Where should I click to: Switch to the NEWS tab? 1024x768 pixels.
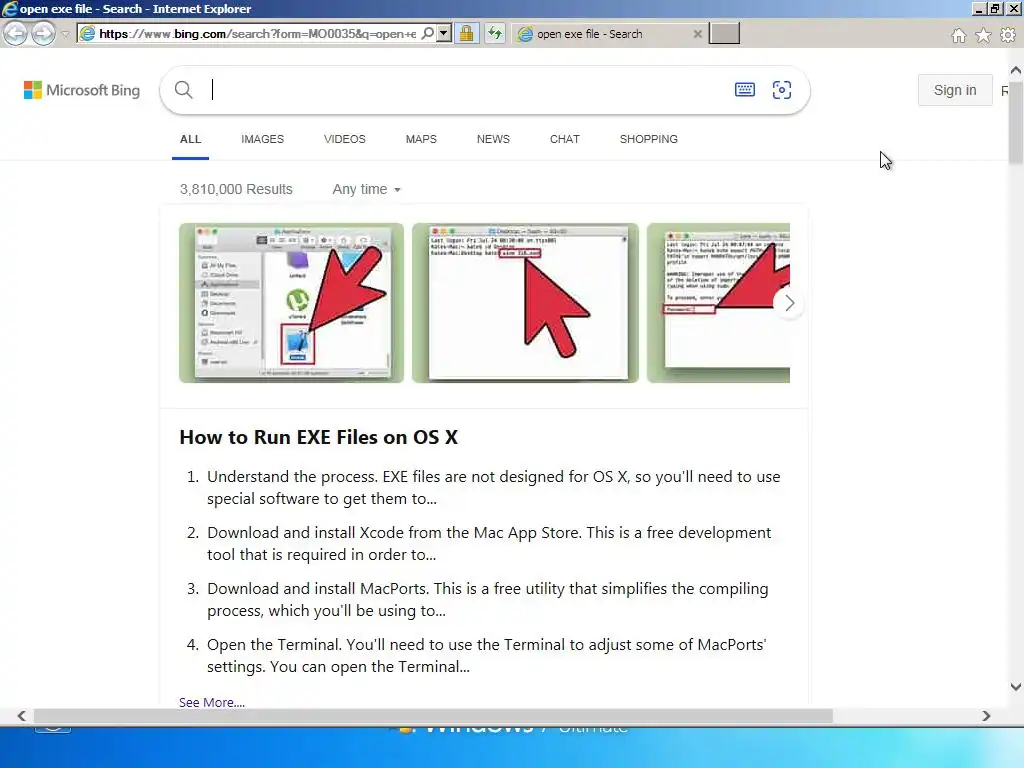click(x=493, y=139)
